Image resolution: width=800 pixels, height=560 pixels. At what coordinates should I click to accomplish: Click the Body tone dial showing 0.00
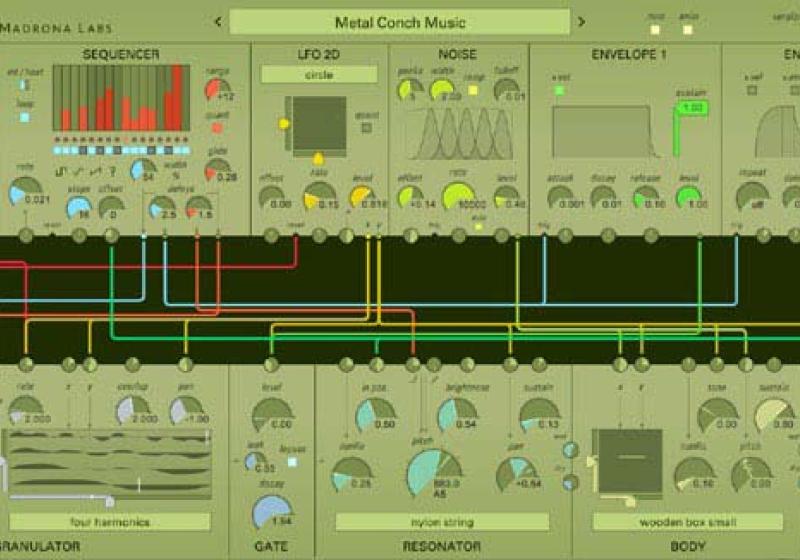point(717,413)
